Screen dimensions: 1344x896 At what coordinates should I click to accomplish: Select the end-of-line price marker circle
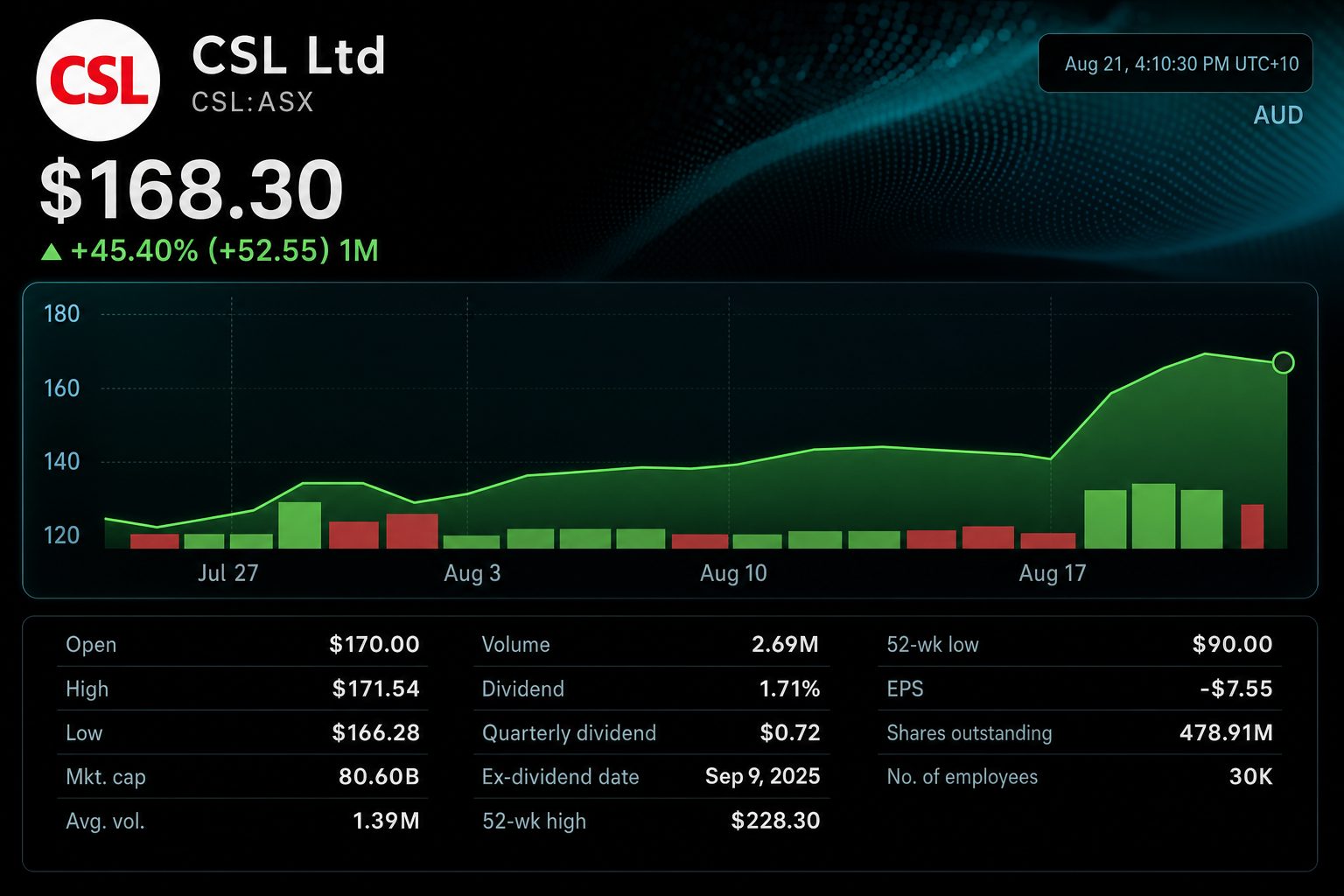coord(1283,362)
